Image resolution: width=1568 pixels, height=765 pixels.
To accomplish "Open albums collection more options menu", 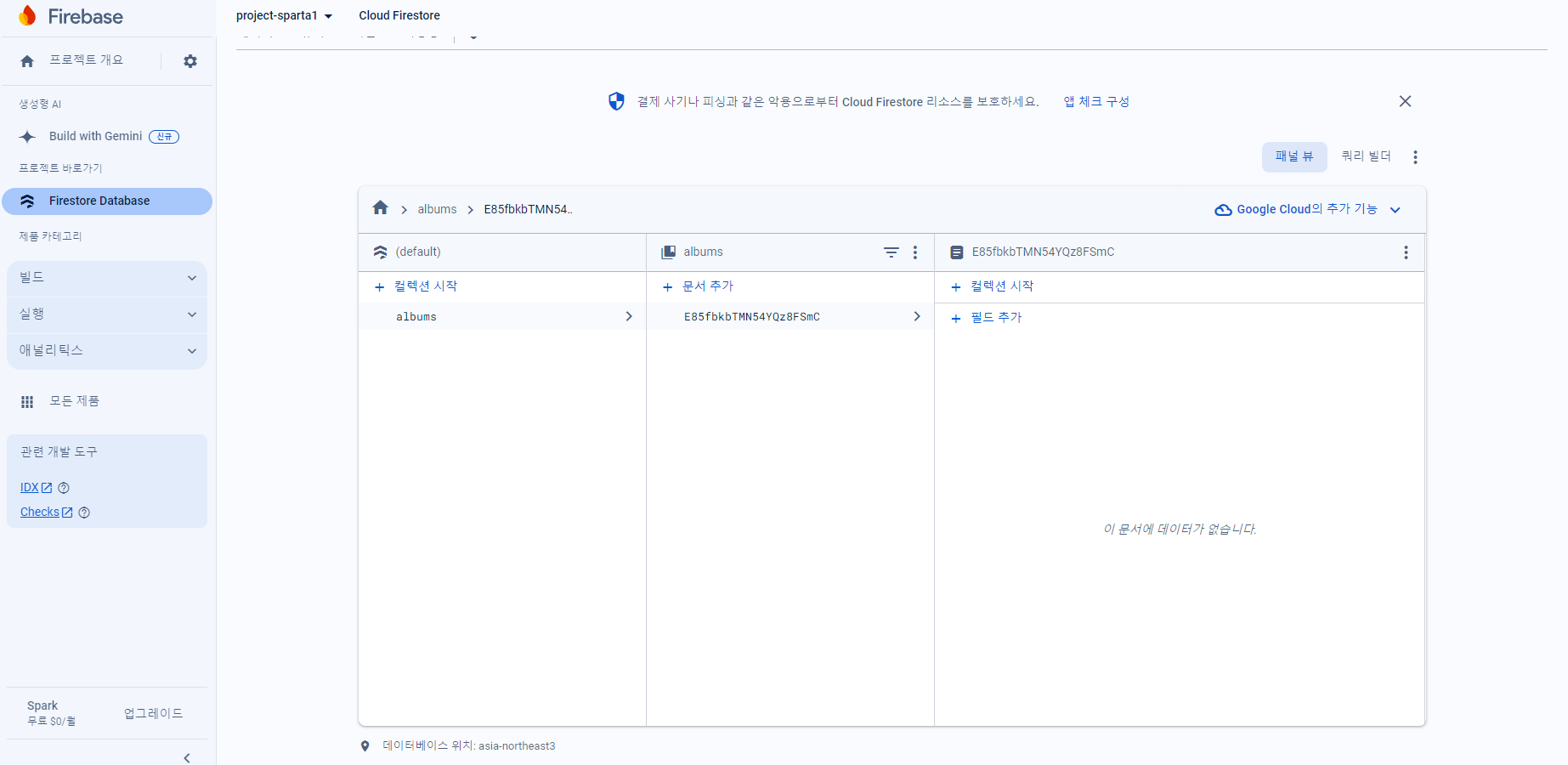I will tap(915, 252).
